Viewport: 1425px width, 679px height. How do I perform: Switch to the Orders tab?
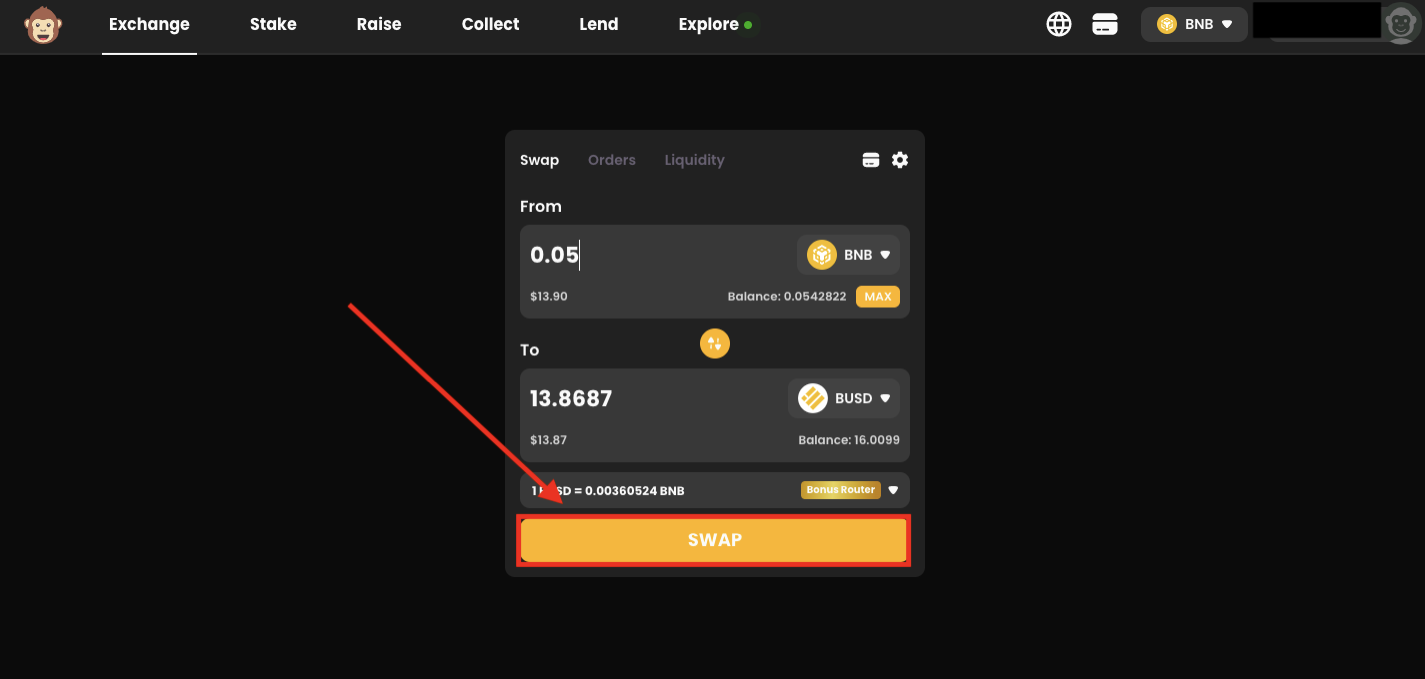point(611,160)
